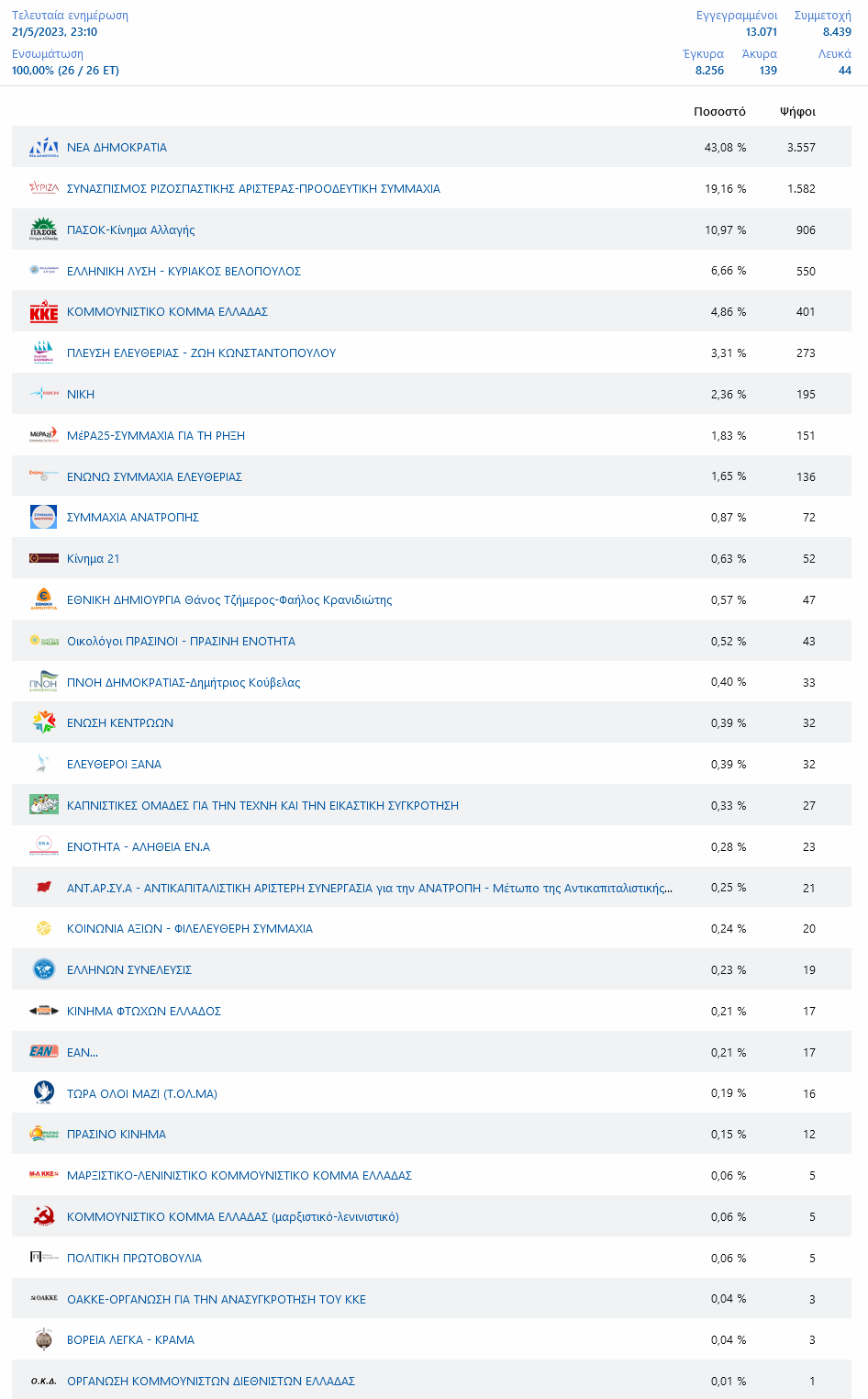Click the ΠΑΣΟΚ green sun logo

[x=44, y=229]
